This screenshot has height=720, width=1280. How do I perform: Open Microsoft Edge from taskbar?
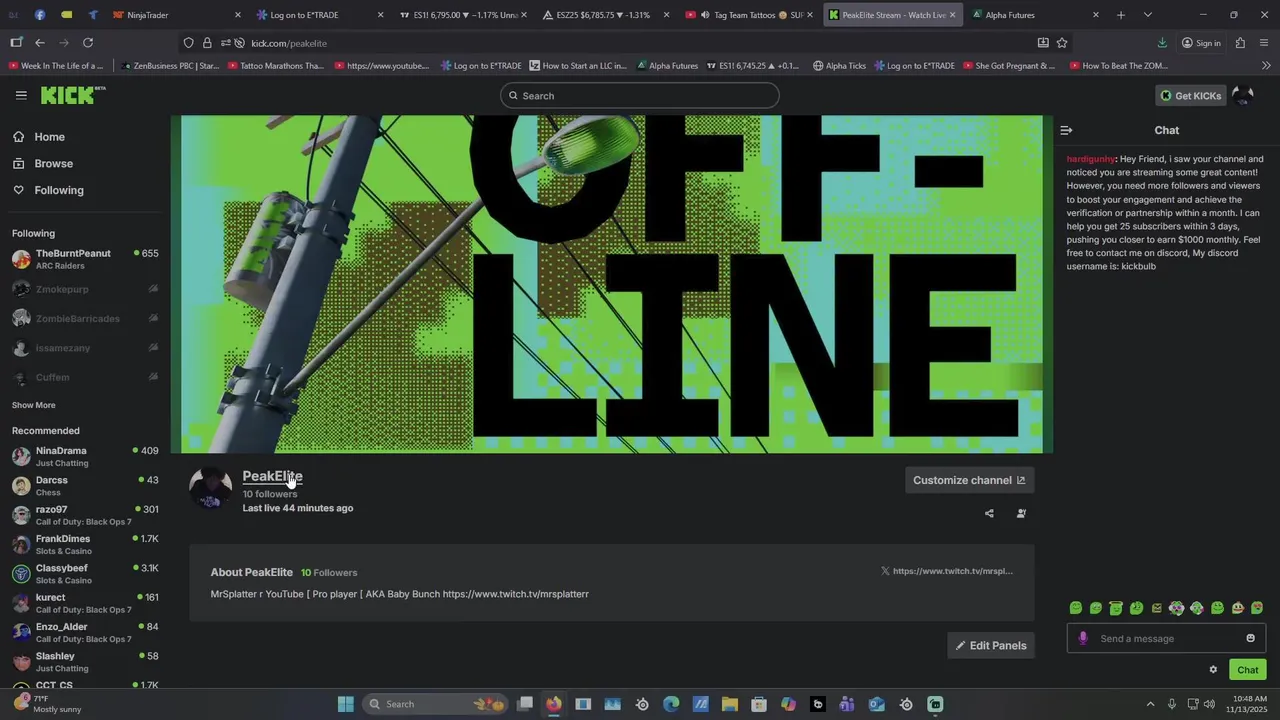coord(671,704)
